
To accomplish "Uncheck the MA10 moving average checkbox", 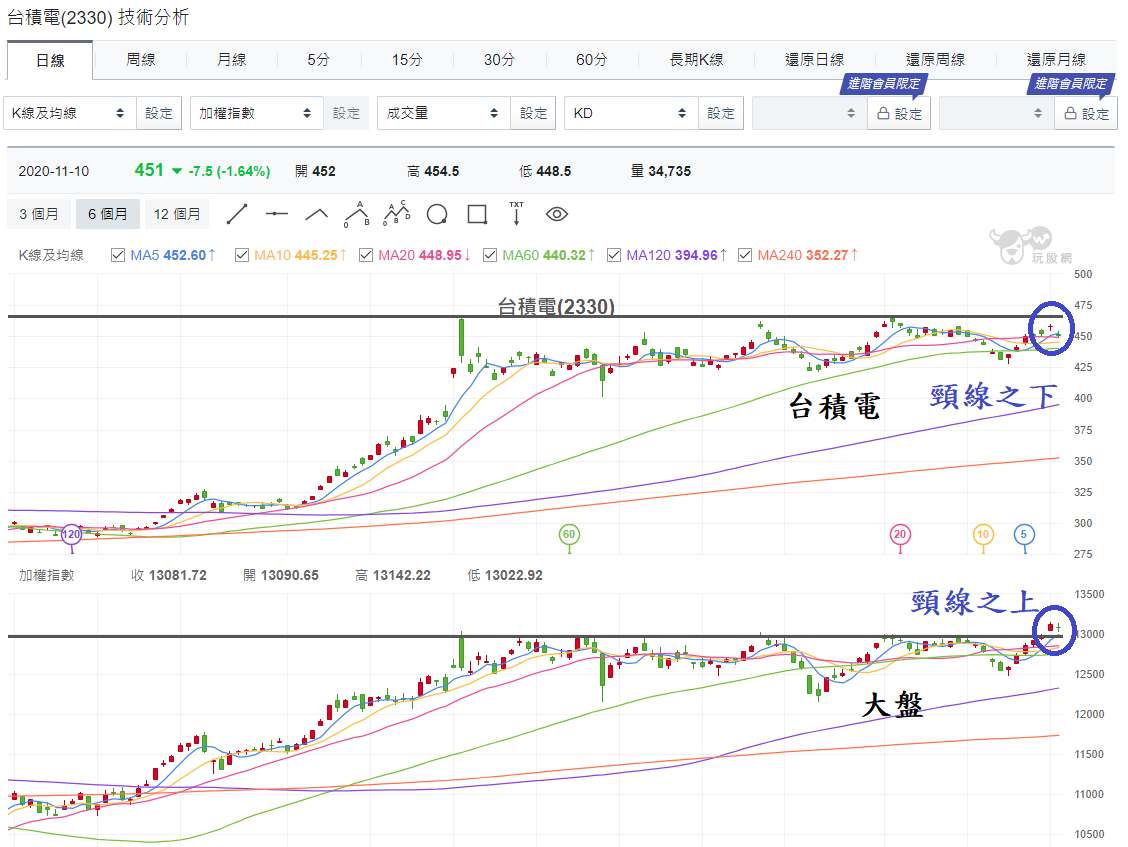I will 242,255.
